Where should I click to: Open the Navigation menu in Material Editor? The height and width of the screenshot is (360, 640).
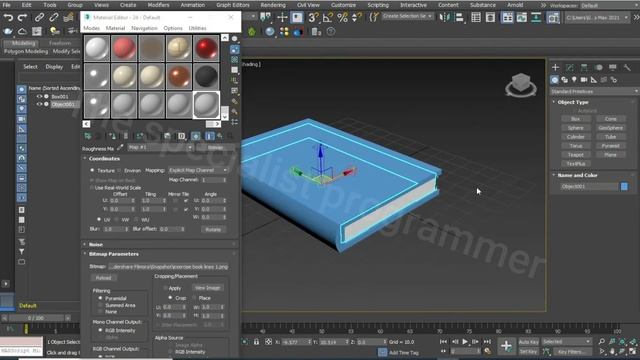144,28
